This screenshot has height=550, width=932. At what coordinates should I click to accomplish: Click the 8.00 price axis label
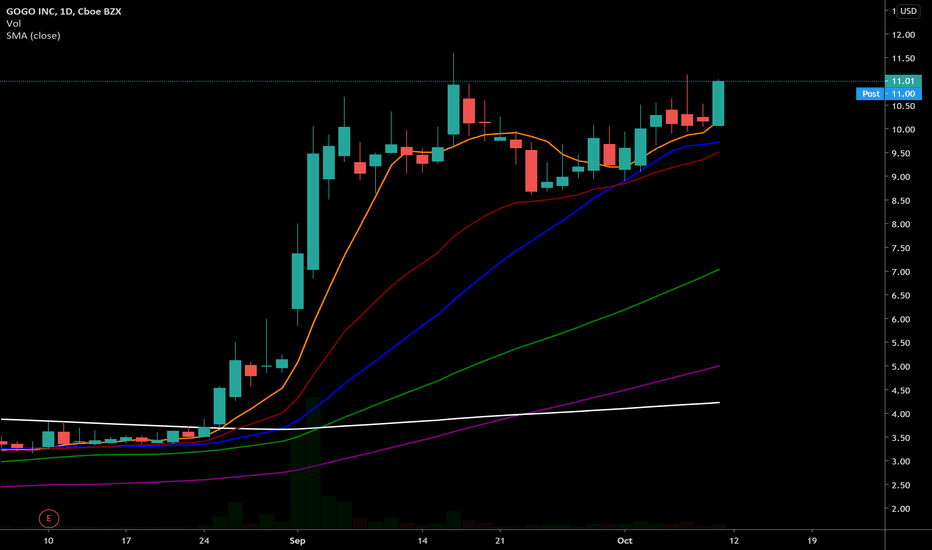(901, 224)
